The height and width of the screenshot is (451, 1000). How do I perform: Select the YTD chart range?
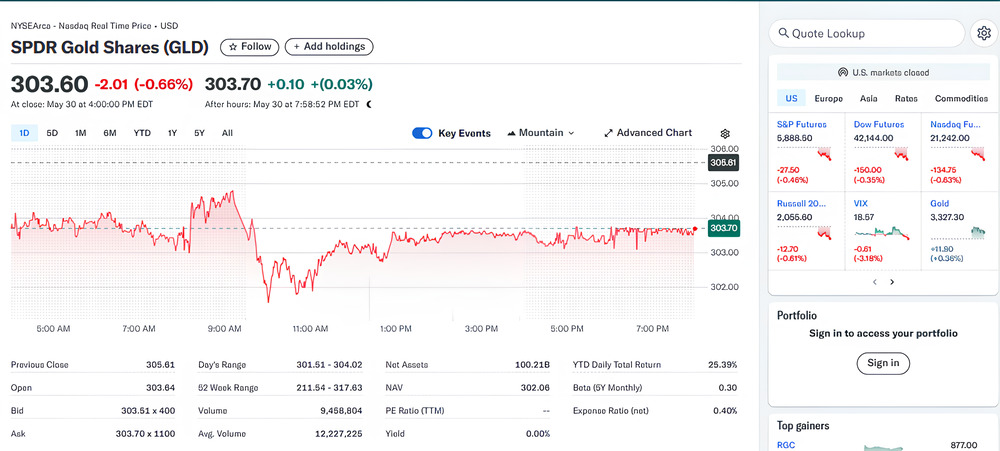(x=142, y=133)
